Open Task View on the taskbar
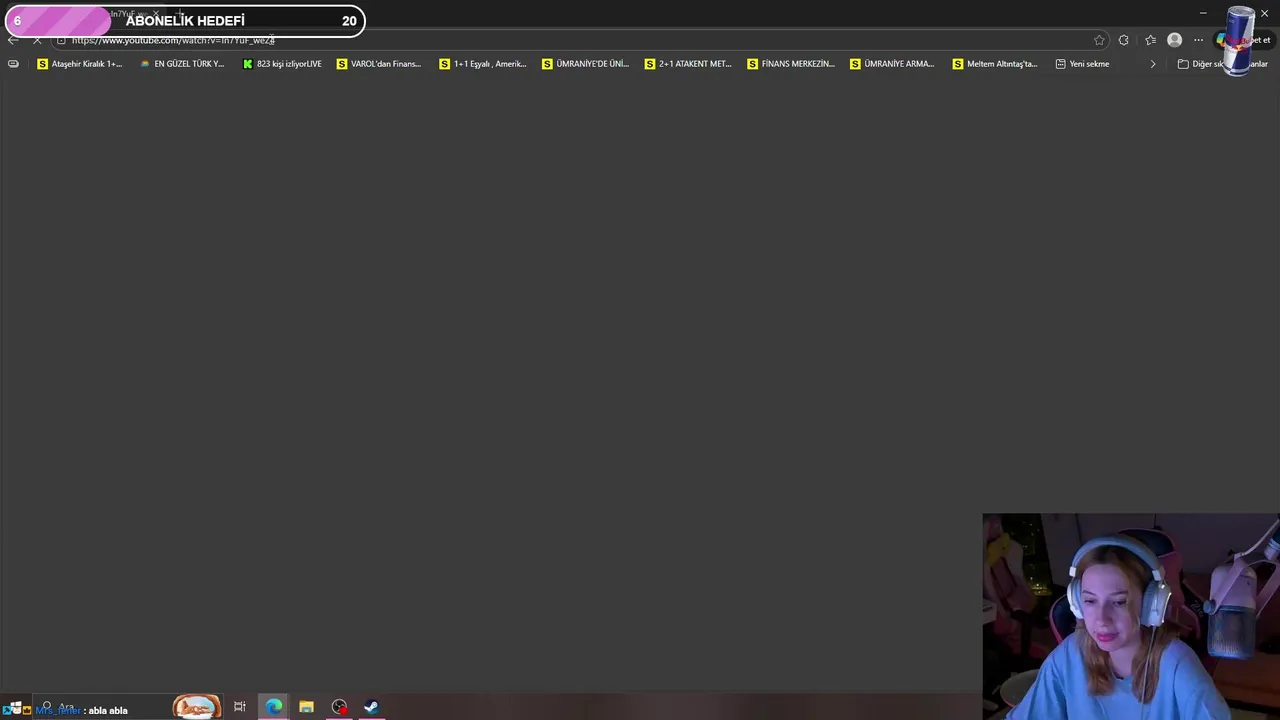This screenshot has height=720, width=1280. pyautogui.click(x=239, y=707)
